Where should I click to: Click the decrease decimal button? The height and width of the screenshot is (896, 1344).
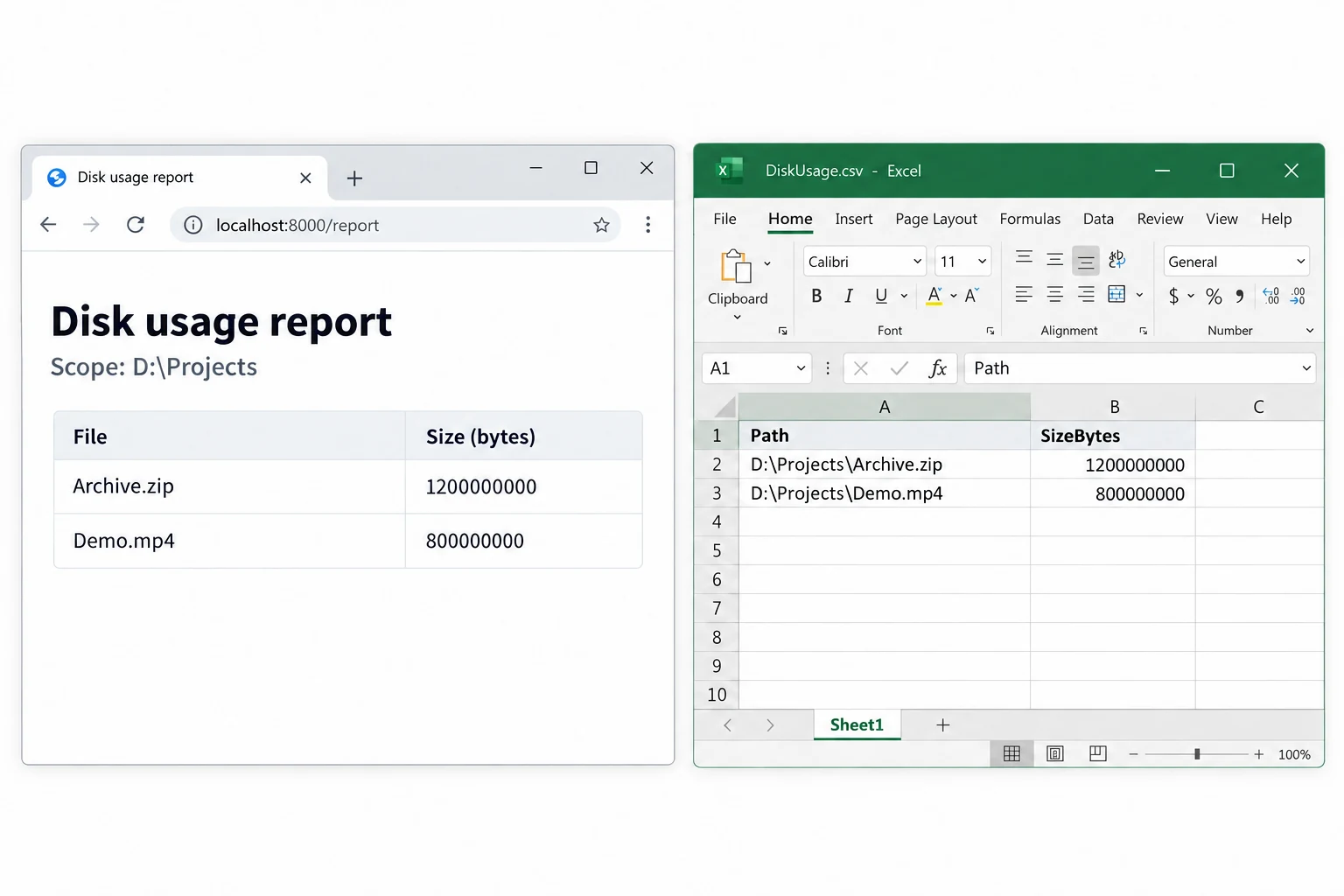pyautogui.click(x=1298, y=297)
